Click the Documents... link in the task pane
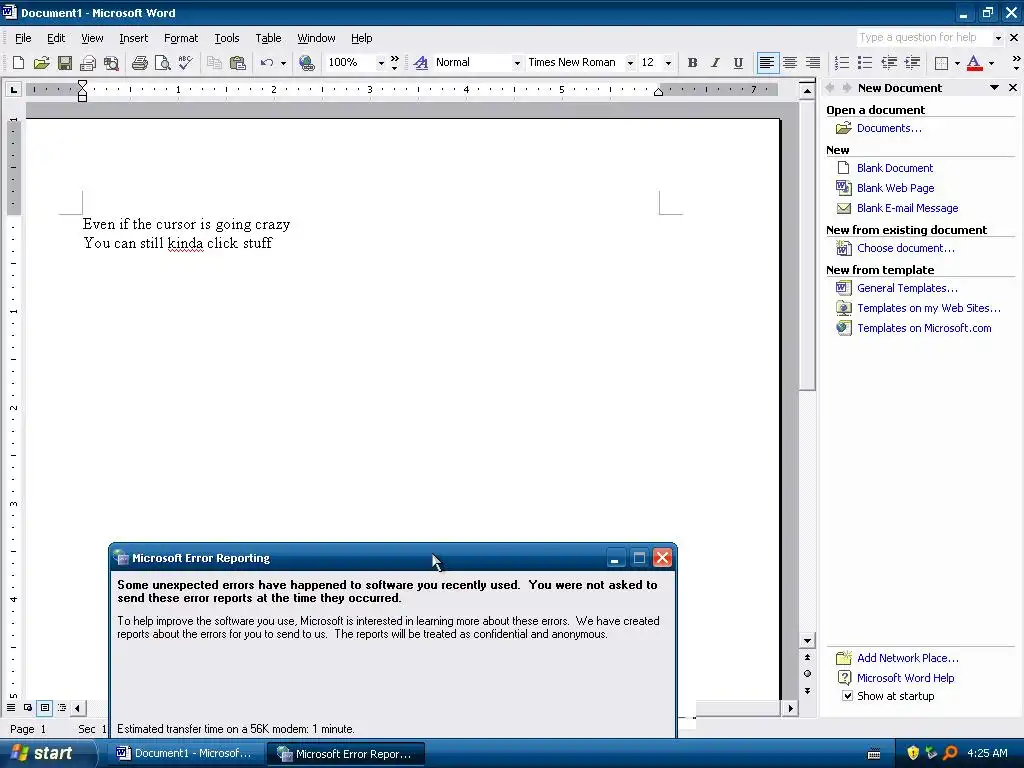Viewport: 1024px width, 768px height. click(x=889, y=128)
